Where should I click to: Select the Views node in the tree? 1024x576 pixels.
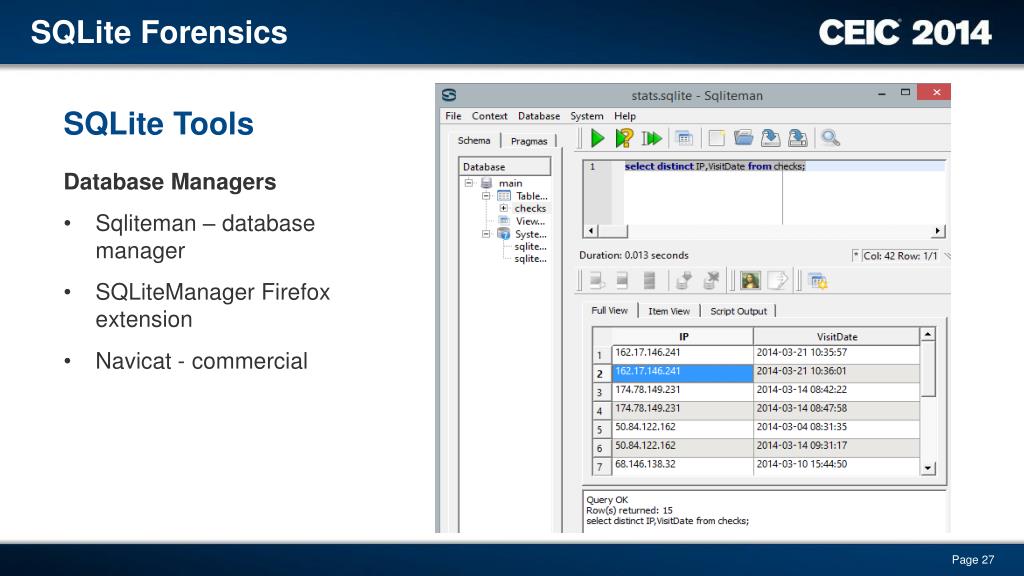[x=530, y=221]
